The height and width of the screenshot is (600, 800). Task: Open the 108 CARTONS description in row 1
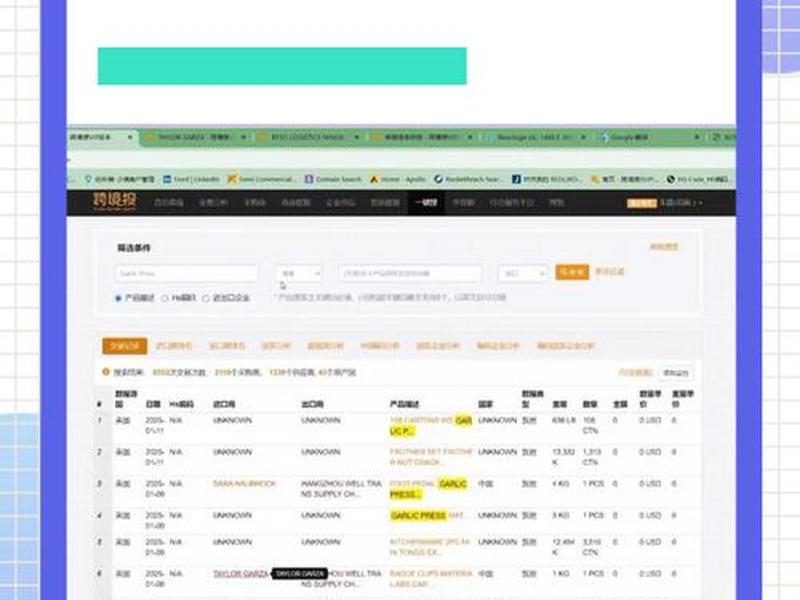coord(431,426)
